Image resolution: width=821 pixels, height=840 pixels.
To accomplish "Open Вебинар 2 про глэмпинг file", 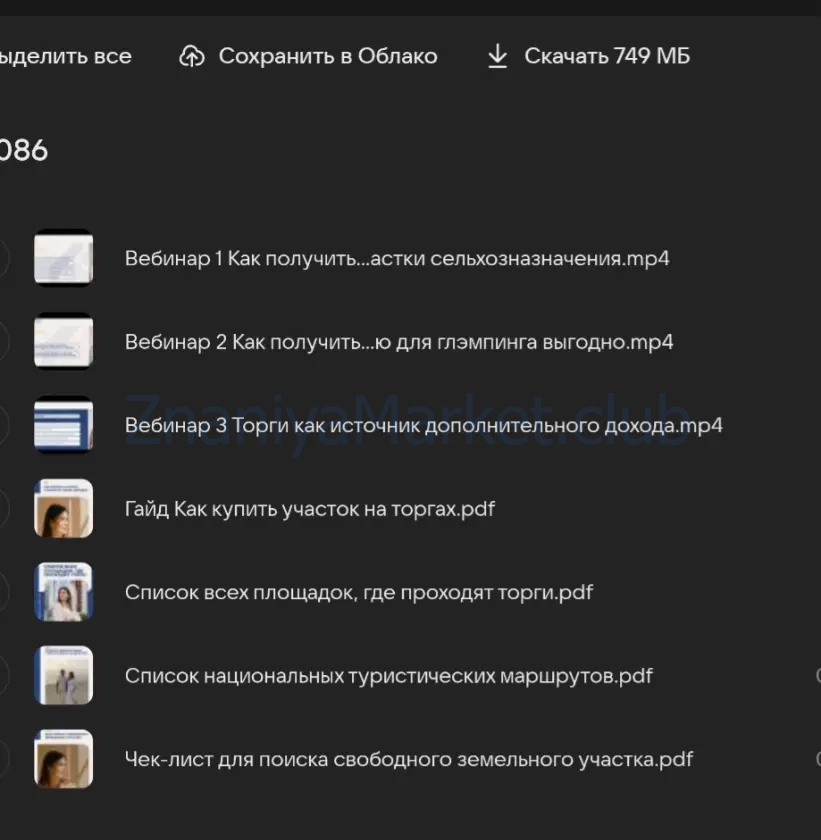I will [x=399, y=341].
